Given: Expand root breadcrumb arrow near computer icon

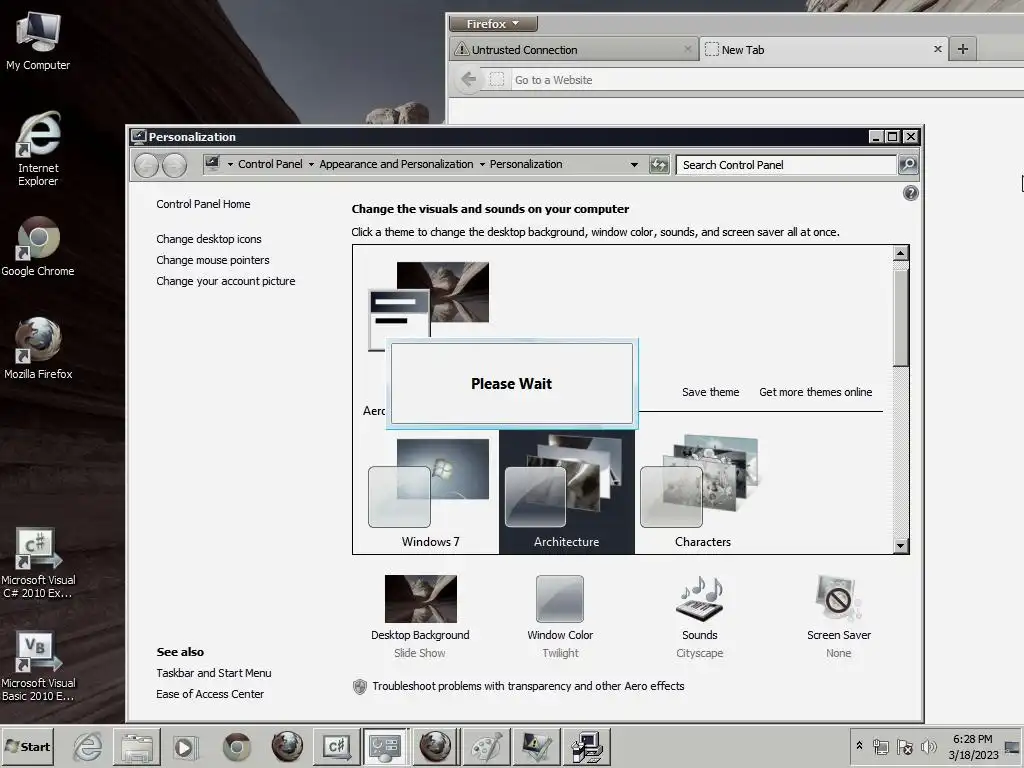Looking at the screenshot, I should point(230,165).
